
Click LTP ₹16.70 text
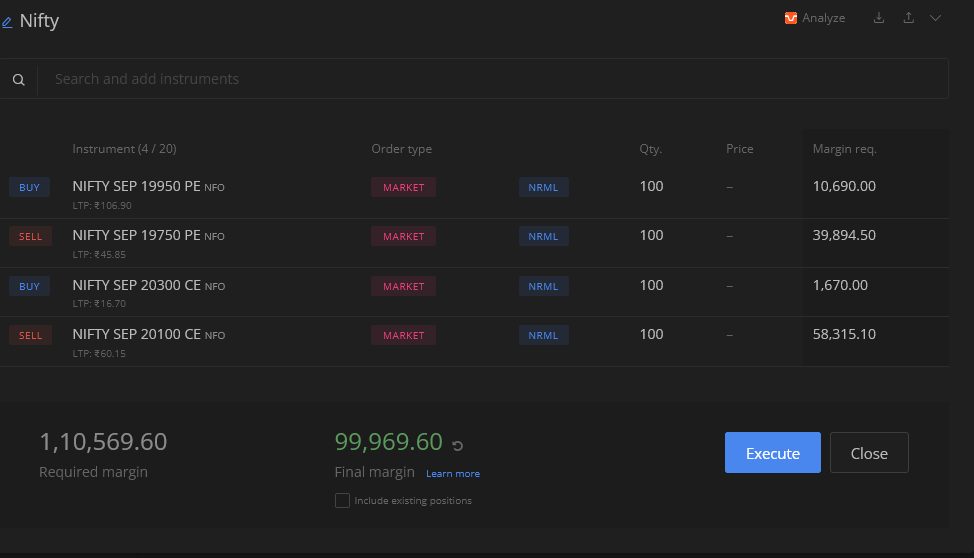coord(99,304)
